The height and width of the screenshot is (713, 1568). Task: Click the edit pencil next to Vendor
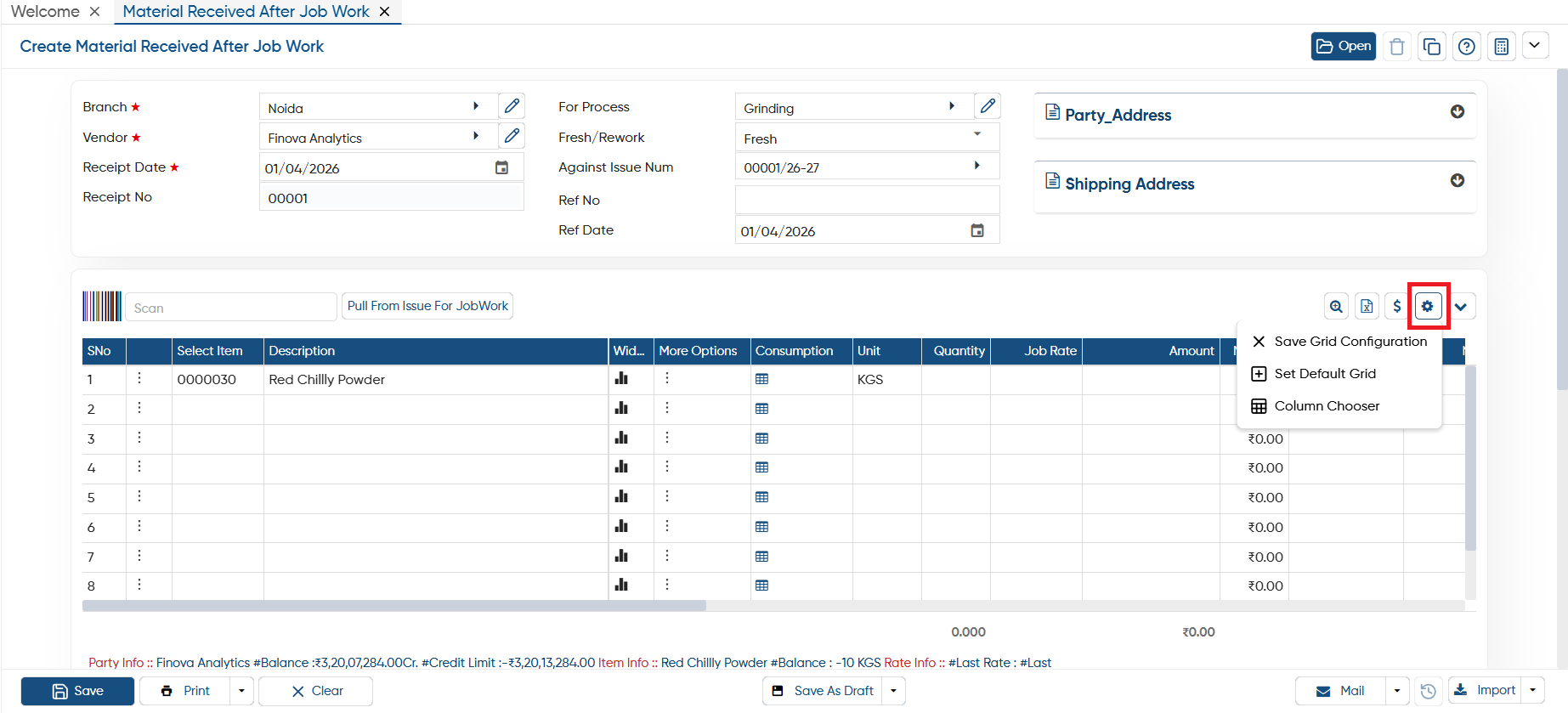click(512, 136)
